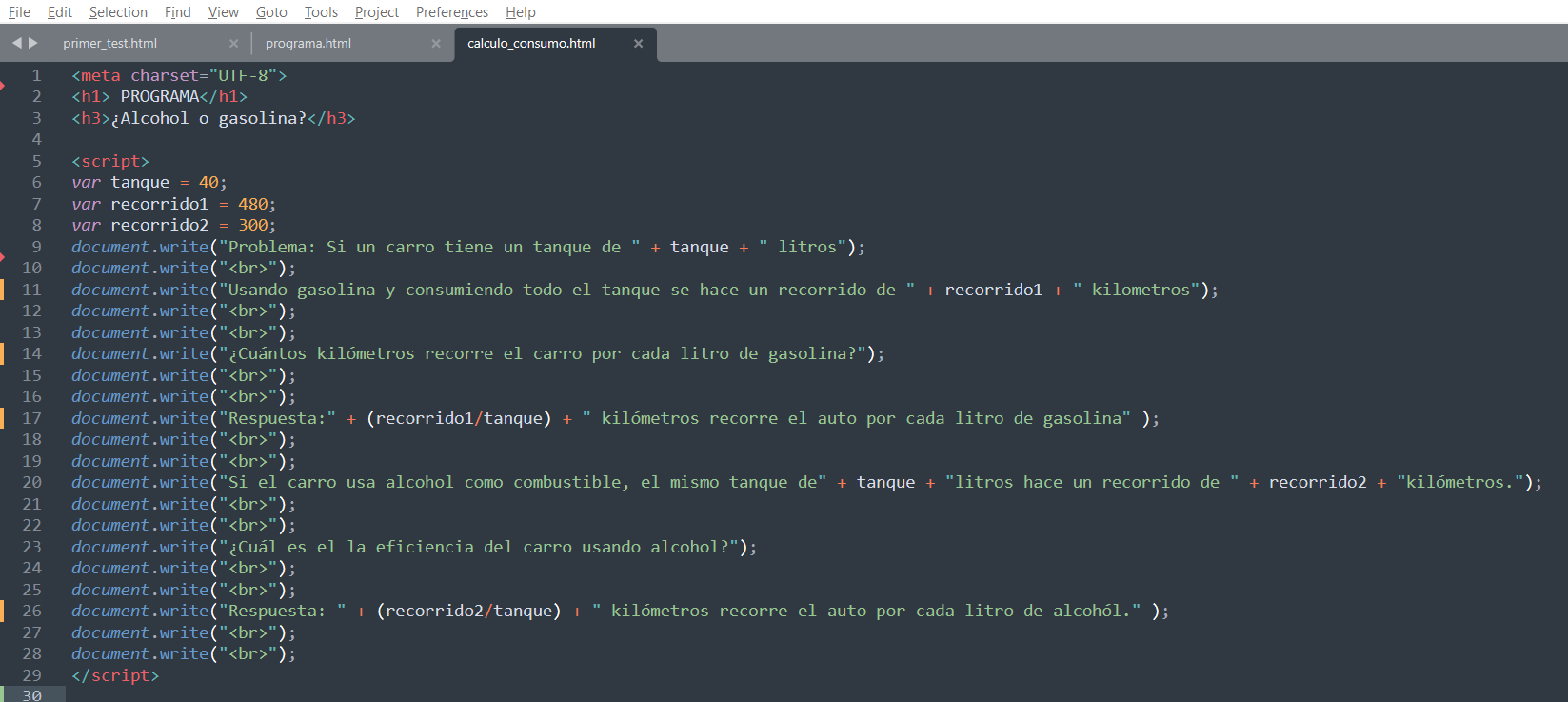Open the View menu
The width and height of the screenshot is (1568, 702).
tap(224, 12)
